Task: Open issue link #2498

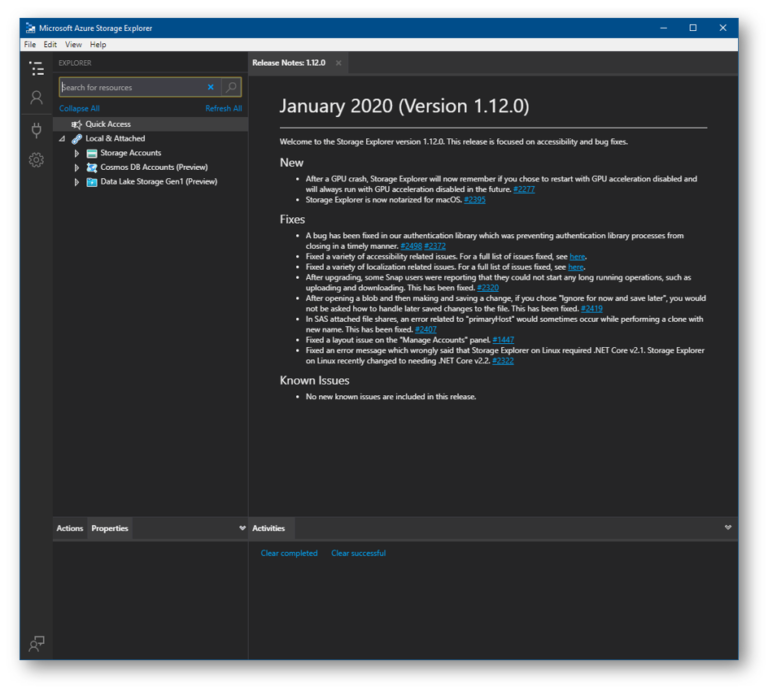Action: [x=411, y=246]
